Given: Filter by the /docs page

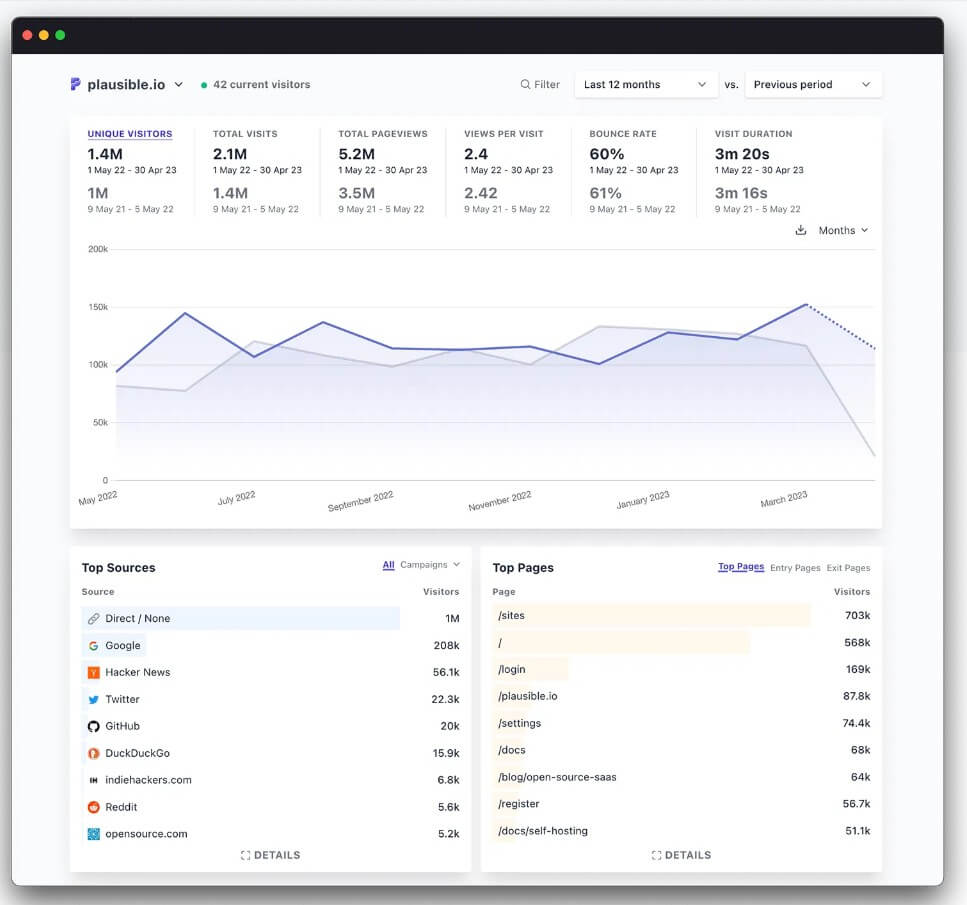Looking at the screenshot, I should tap(512, 750).
